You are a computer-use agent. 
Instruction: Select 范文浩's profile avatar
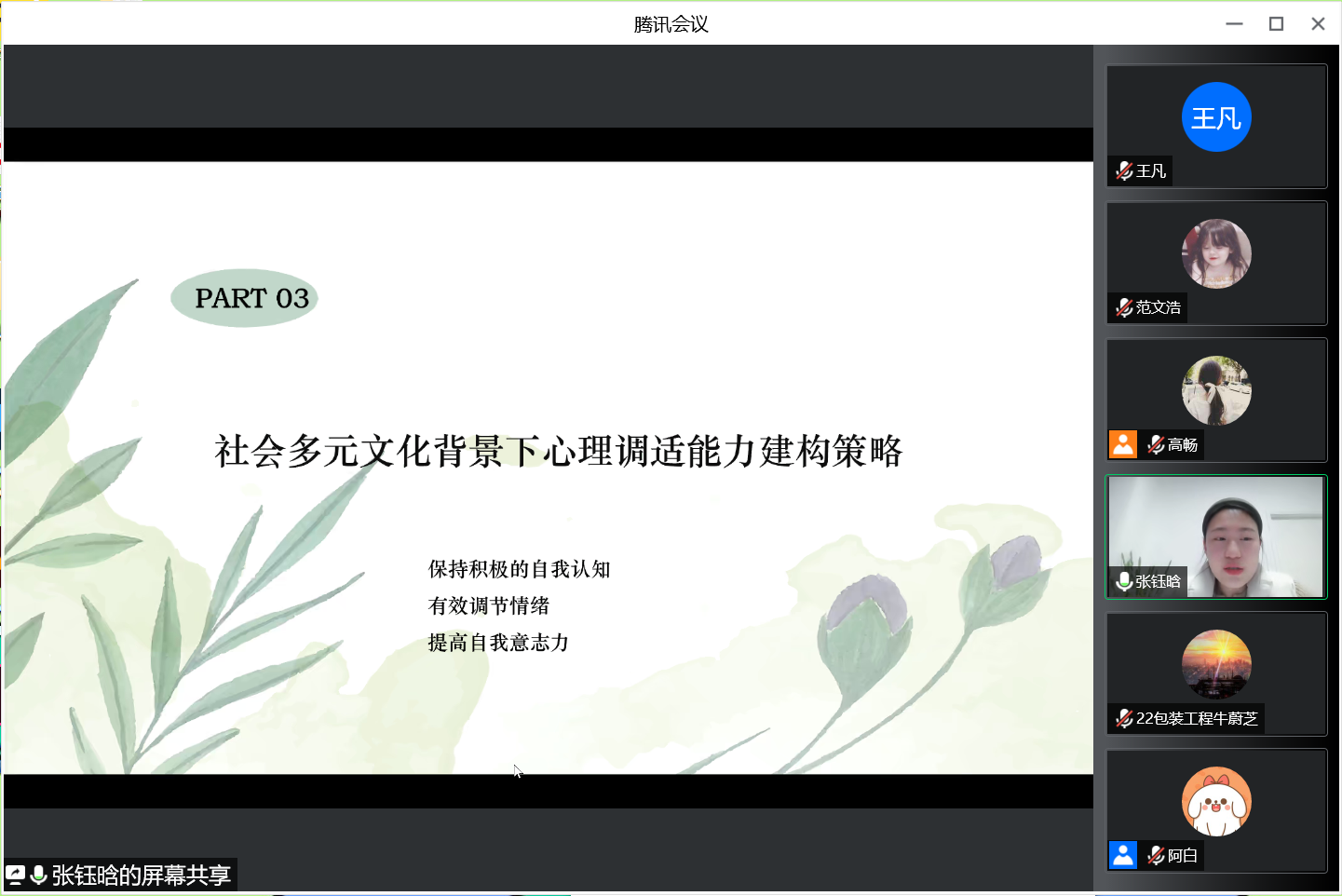pyautogui.click(x=1215, y=253)
